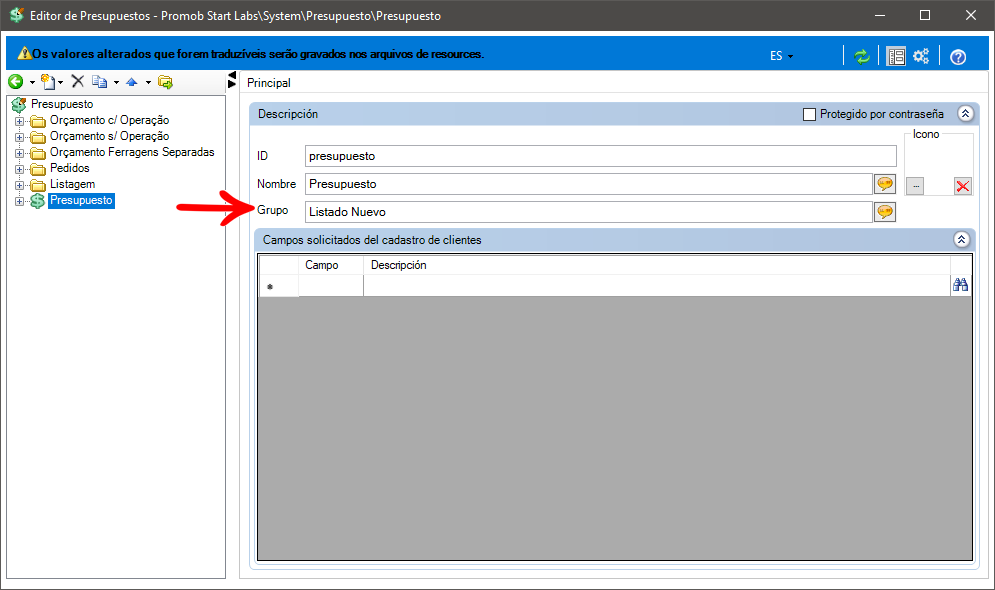Select Orçamento c/ Operação tree item
The width and height of the screenshot is (995, 590).
pyautogui.click(x=109, y=120)
